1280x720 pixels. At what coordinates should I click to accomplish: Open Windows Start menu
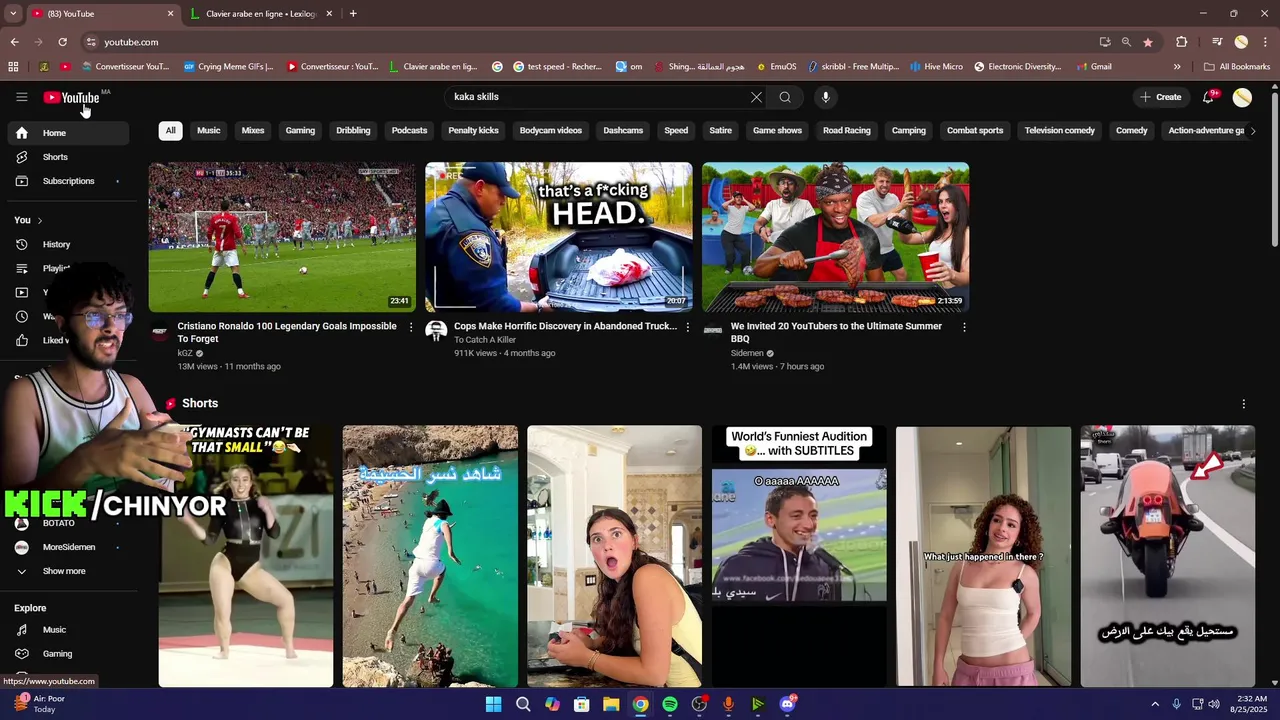[494, 704]
